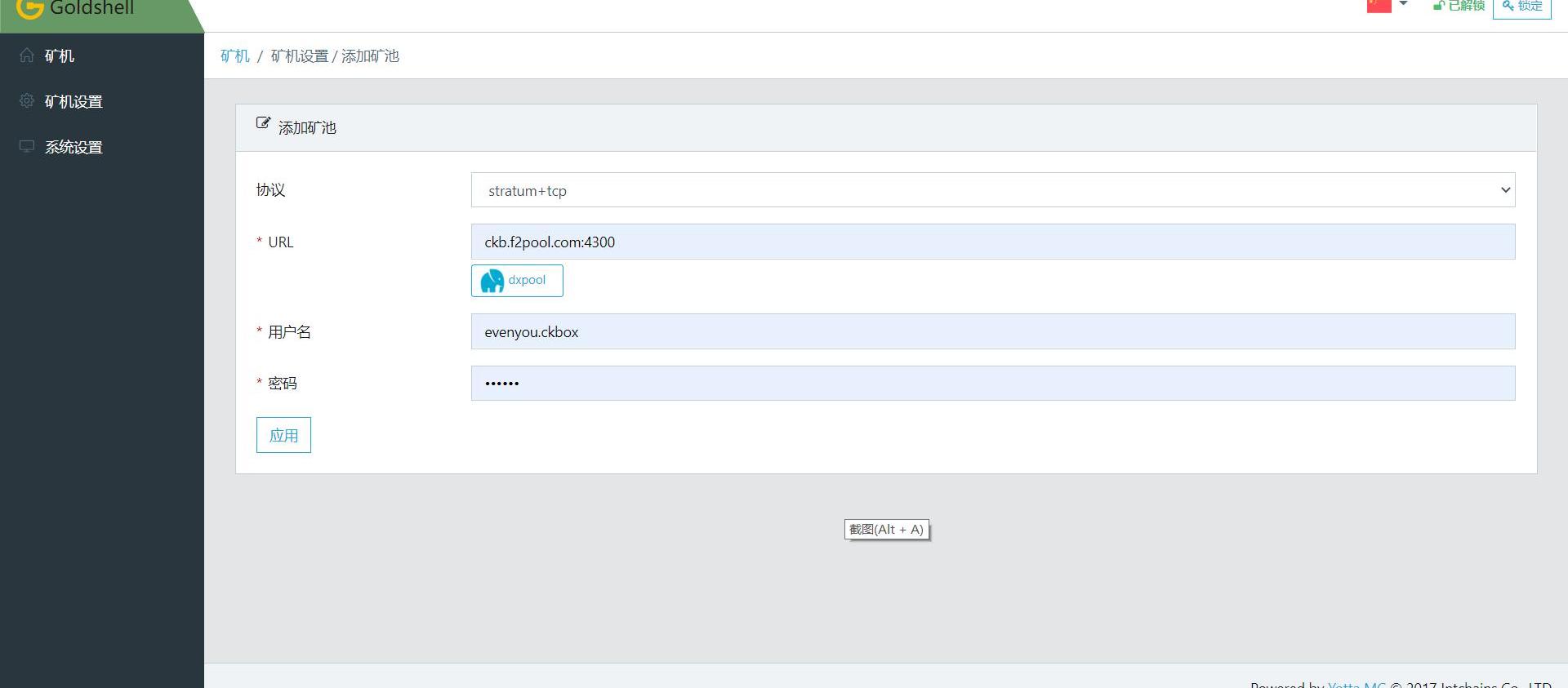This screenshot has height=688, width=1568.
Task: Open the stratum+tcp protocol dropdown
Action: pos(992,190)
